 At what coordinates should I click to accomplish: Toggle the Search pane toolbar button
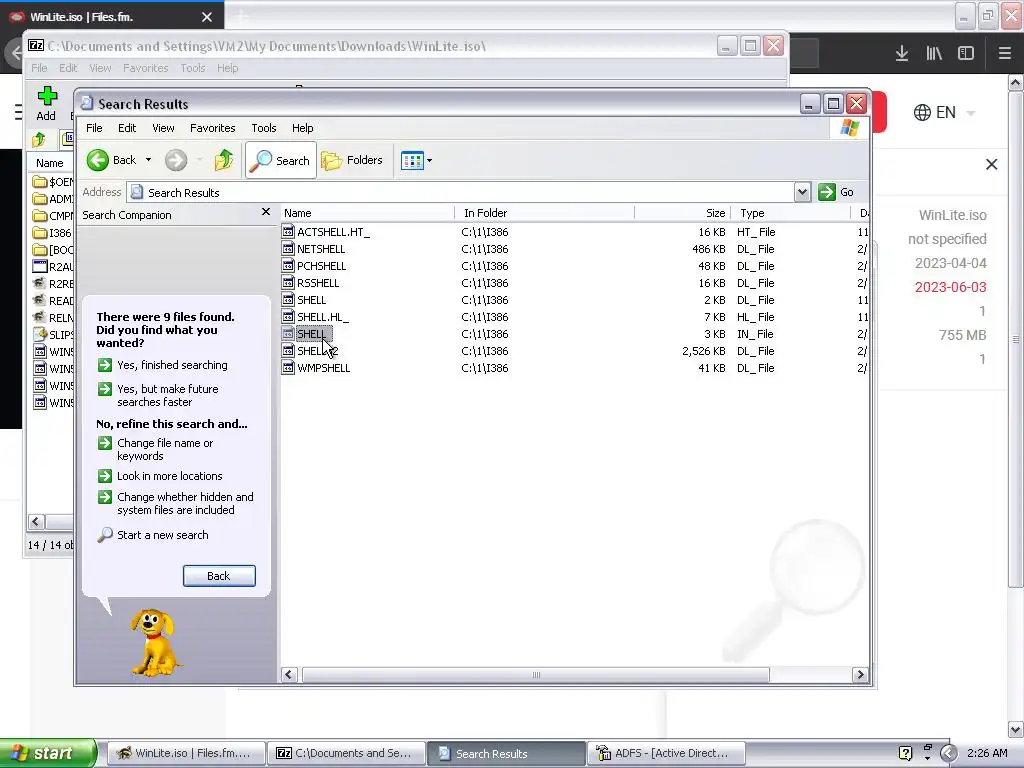tap(281, 160)
